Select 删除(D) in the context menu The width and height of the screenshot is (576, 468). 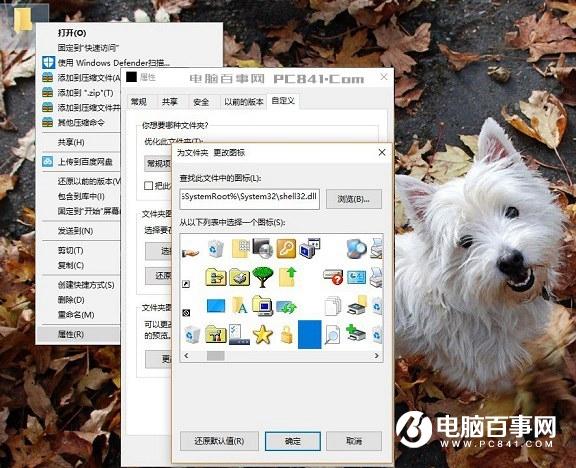click(x=71, y=300)
